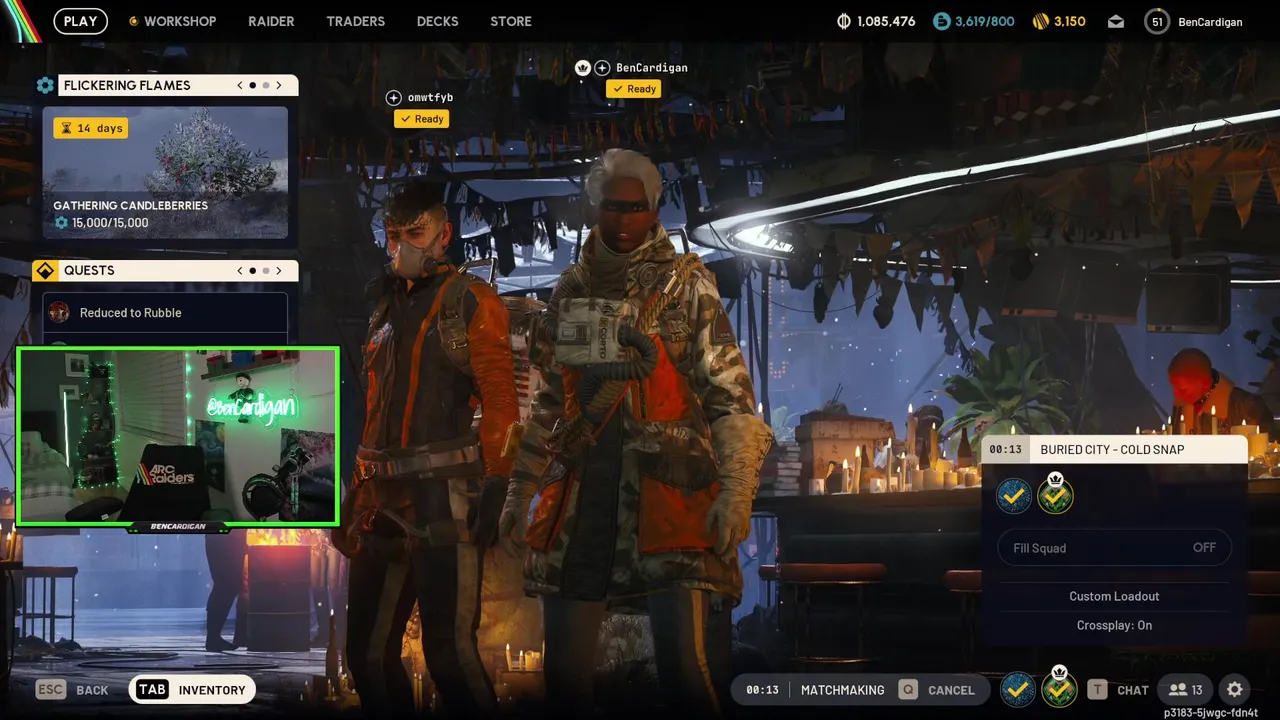Viewport: 1280px width, 720px height.
Task: Open the mail inbox icon
Action: point(1116,21)
